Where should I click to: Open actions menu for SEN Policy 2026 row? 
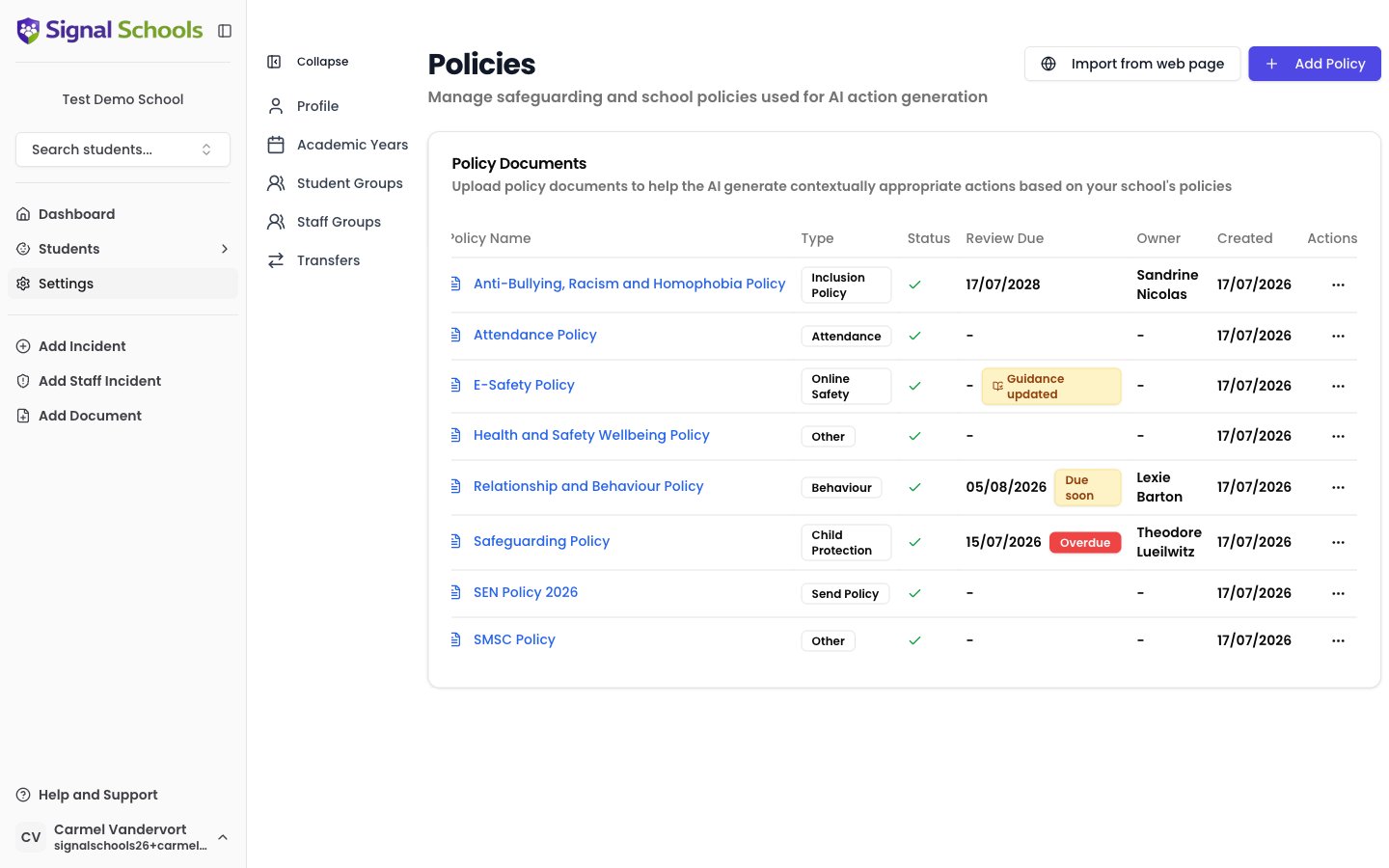[1338, 593]
